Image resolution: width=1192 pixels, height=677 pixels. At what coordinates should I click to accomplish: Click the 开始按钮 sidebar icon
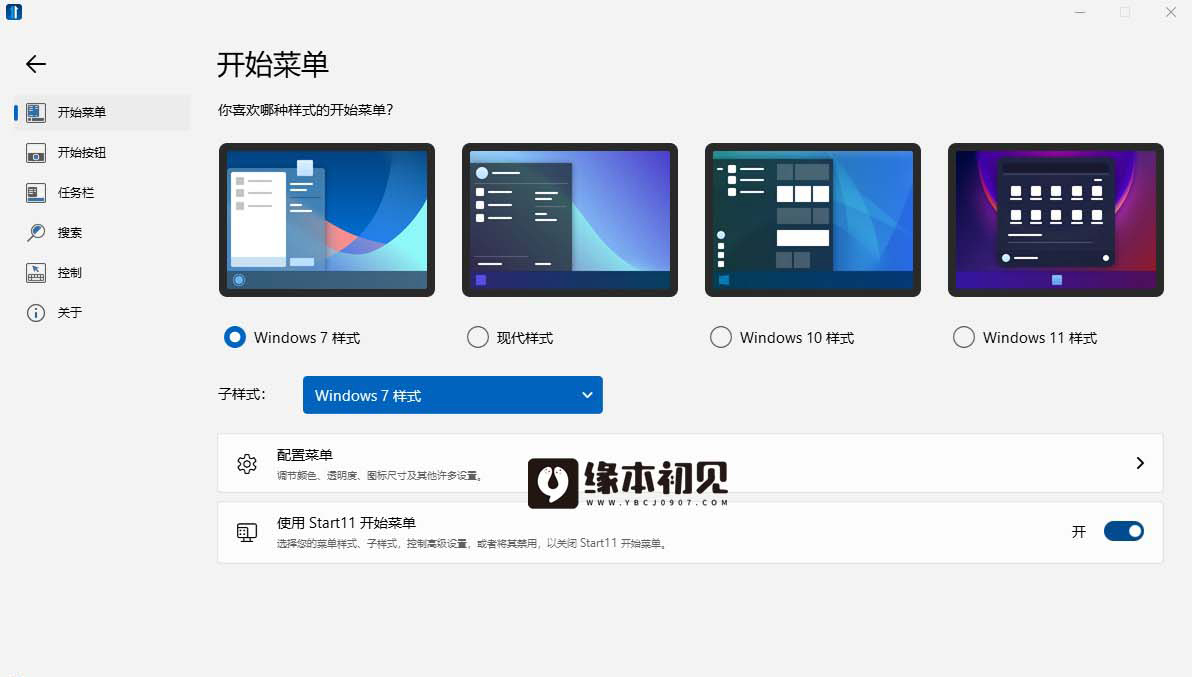click(x=36, y=153)
